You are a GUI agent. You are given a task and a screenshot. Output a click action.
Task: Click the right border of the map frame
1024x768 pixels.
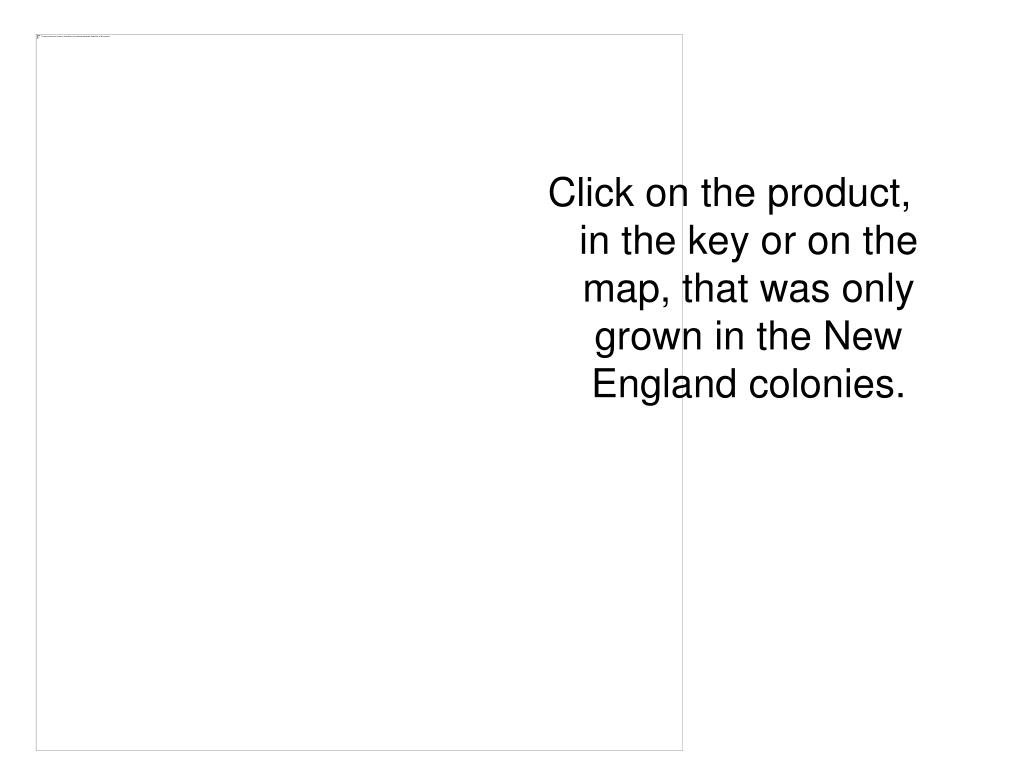(x=683, y=522)
